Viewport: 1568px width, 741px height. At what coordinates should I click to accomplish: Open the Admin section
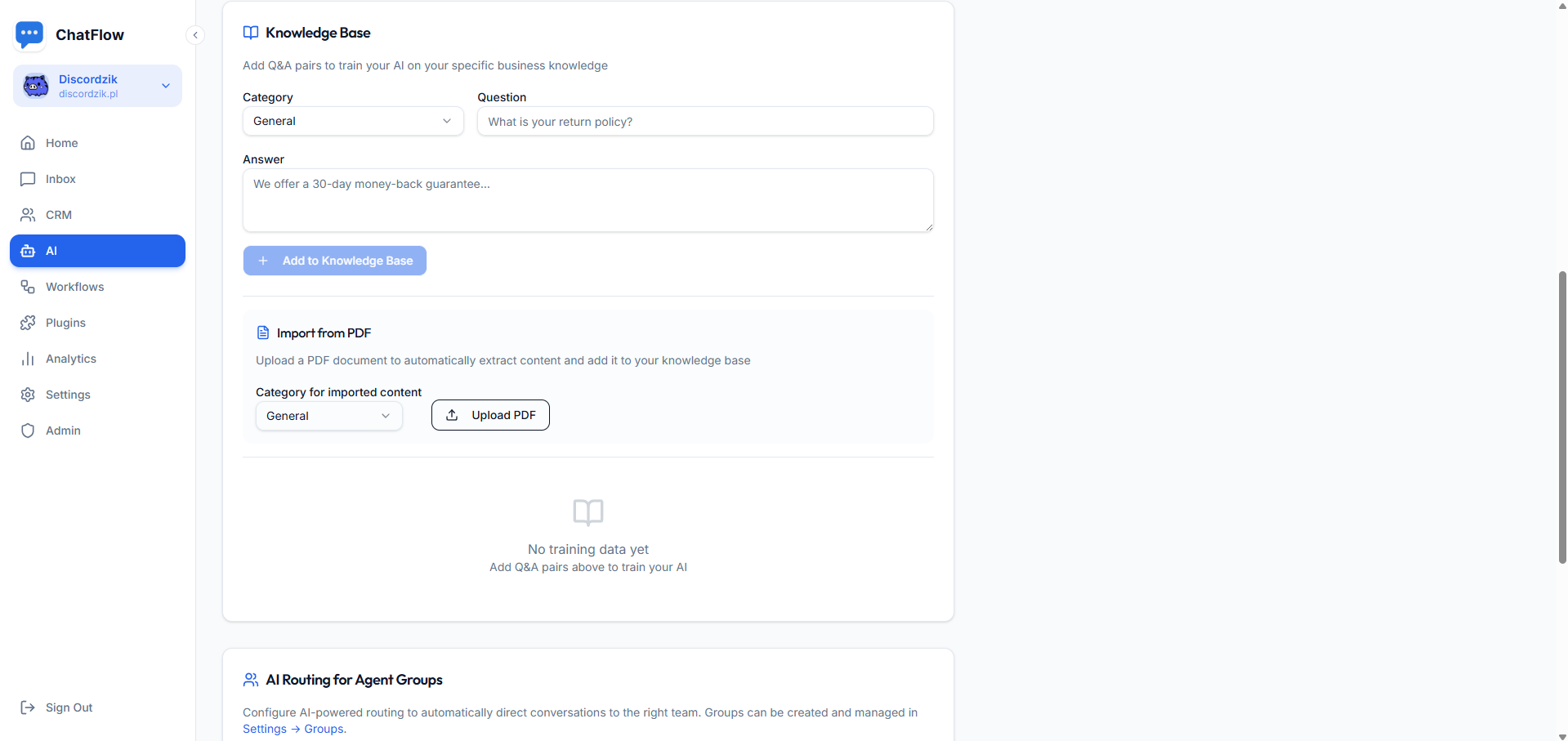[x=63, y=431]
